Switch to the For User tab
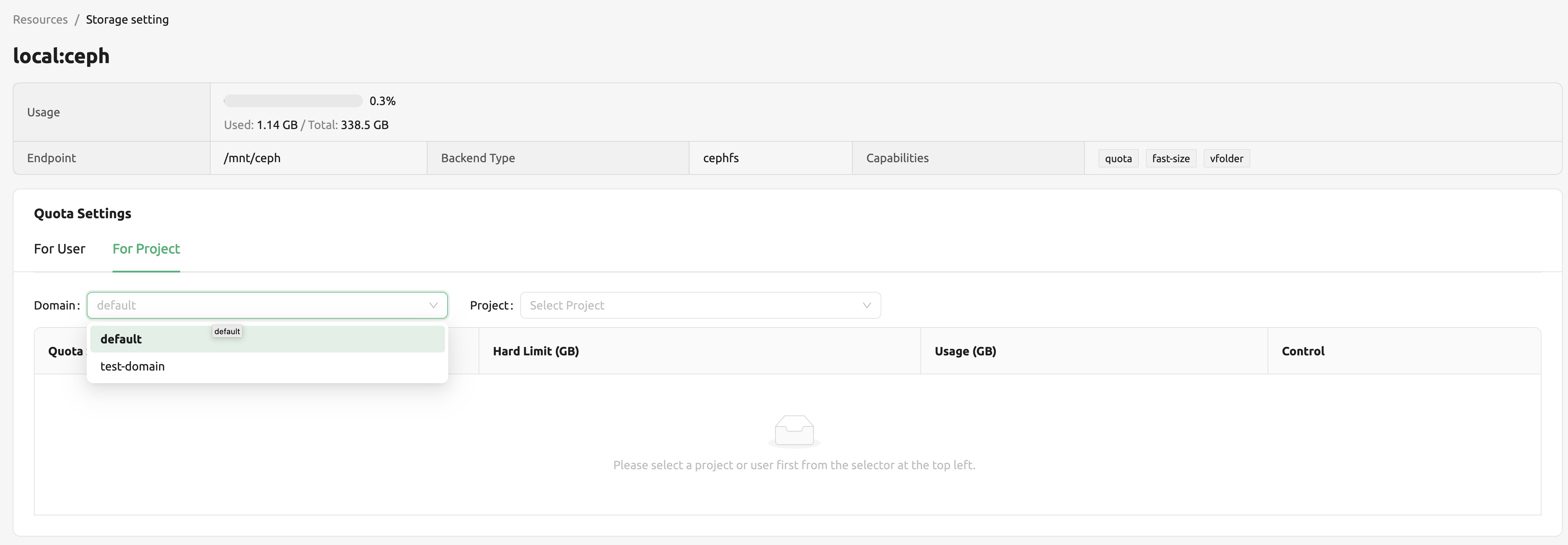 click(x=60, y=249)
